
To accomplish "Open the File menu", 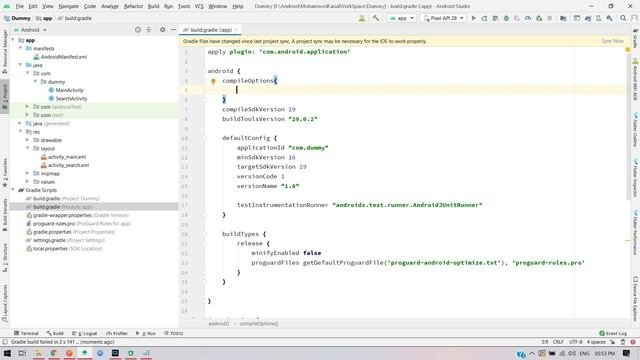I will pos(20,6).
